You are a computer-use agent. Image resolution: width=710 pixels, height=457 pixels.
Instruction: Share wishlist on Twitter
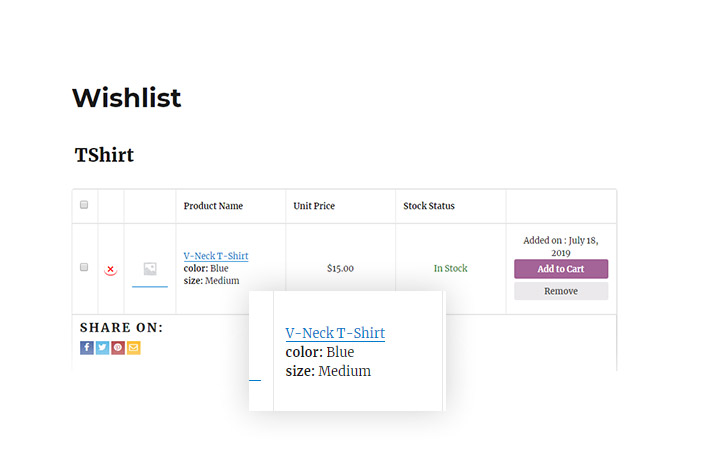[102, 347]
